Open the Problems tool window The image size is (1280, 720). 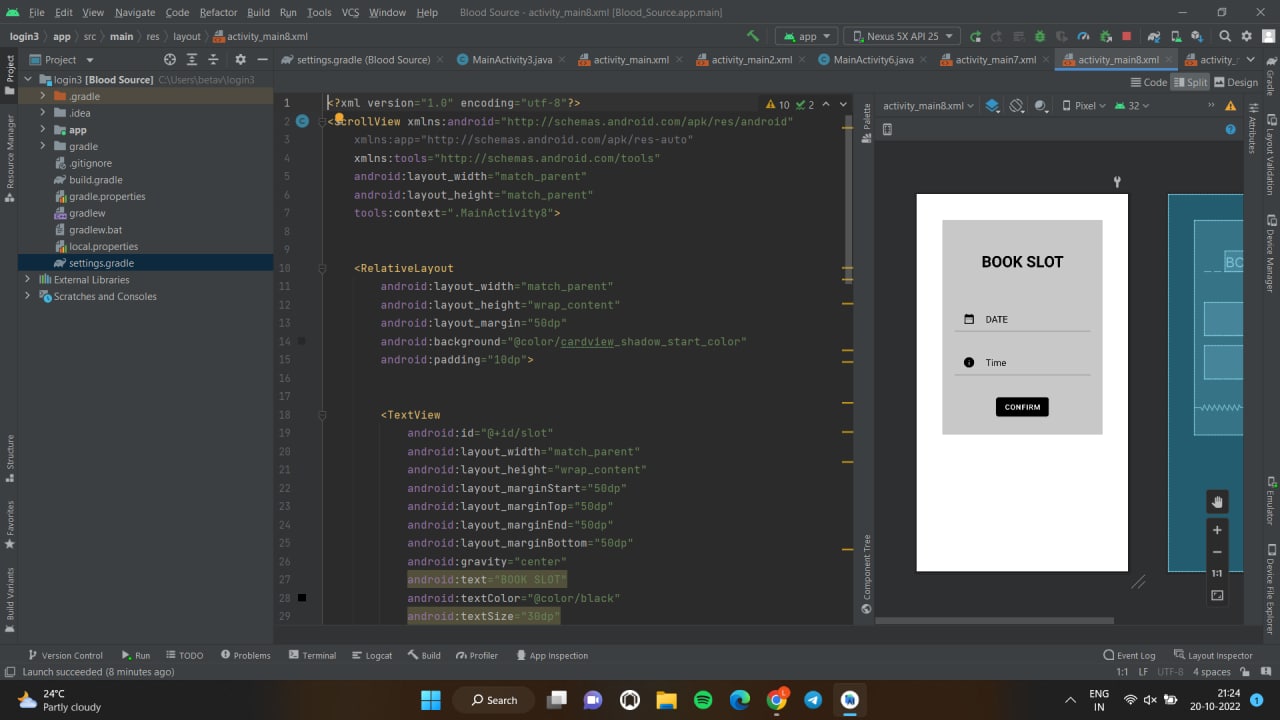point(245,655)
